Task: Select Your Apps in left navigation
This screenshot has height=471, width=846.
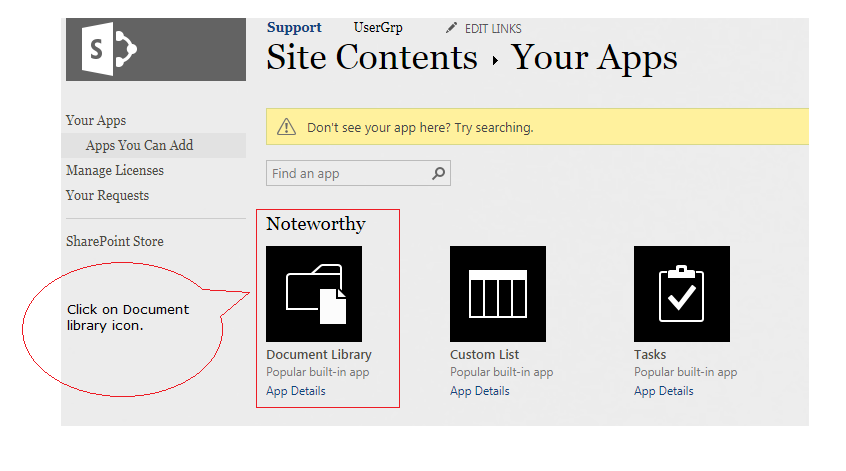Action: pos(96,120)
